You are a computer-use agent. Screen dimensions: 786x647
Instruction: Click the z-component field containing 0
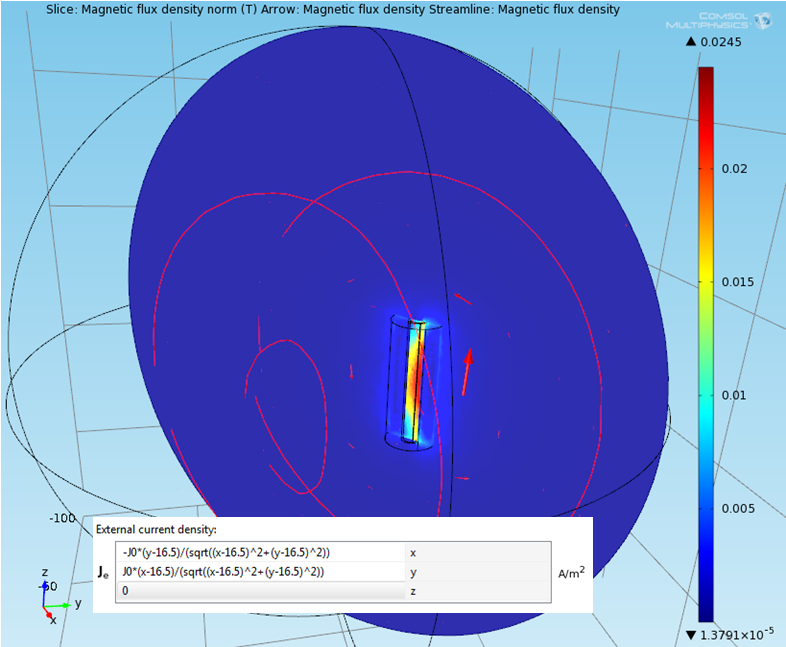click(x=260, y=592)
